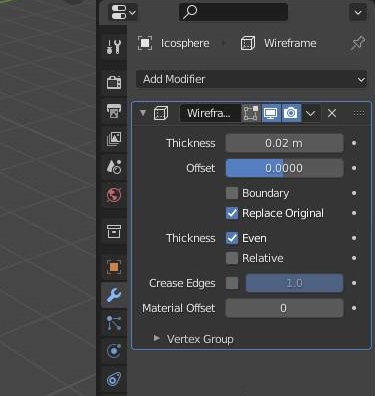This screenshot has width=375, height=396.
Task: Click the modifier drag handle grip
Action: 359,113
